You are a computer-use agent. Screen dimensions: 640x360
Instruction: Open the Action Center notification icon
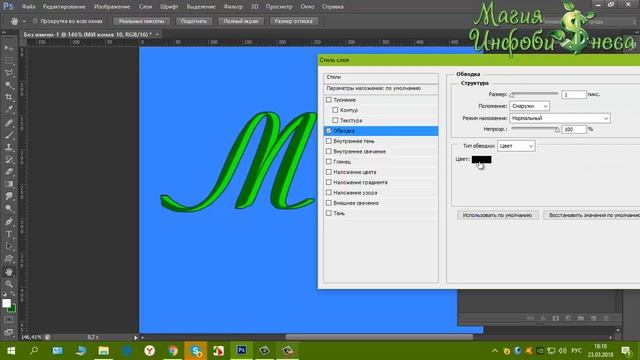point(626,351)
